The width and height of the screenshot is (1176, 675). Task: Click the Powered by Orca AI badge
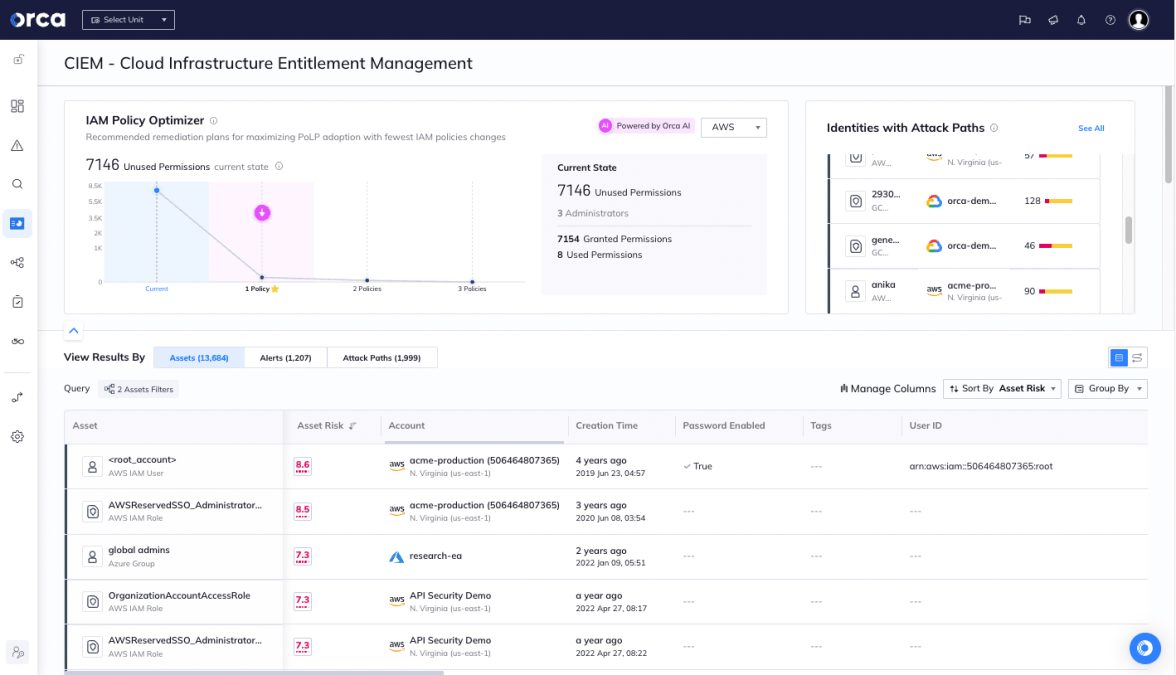[645, 126]
